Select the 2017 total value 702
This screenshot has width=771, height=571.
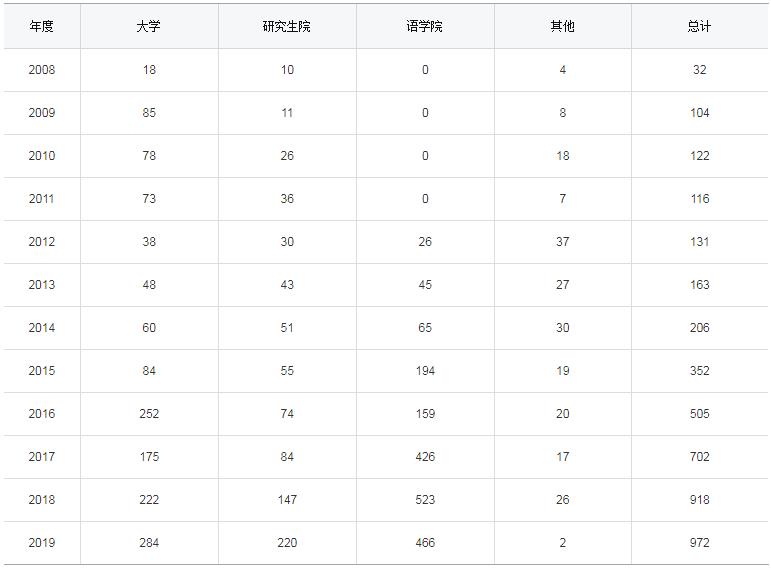pyautogui.click(x=700, y=457)
